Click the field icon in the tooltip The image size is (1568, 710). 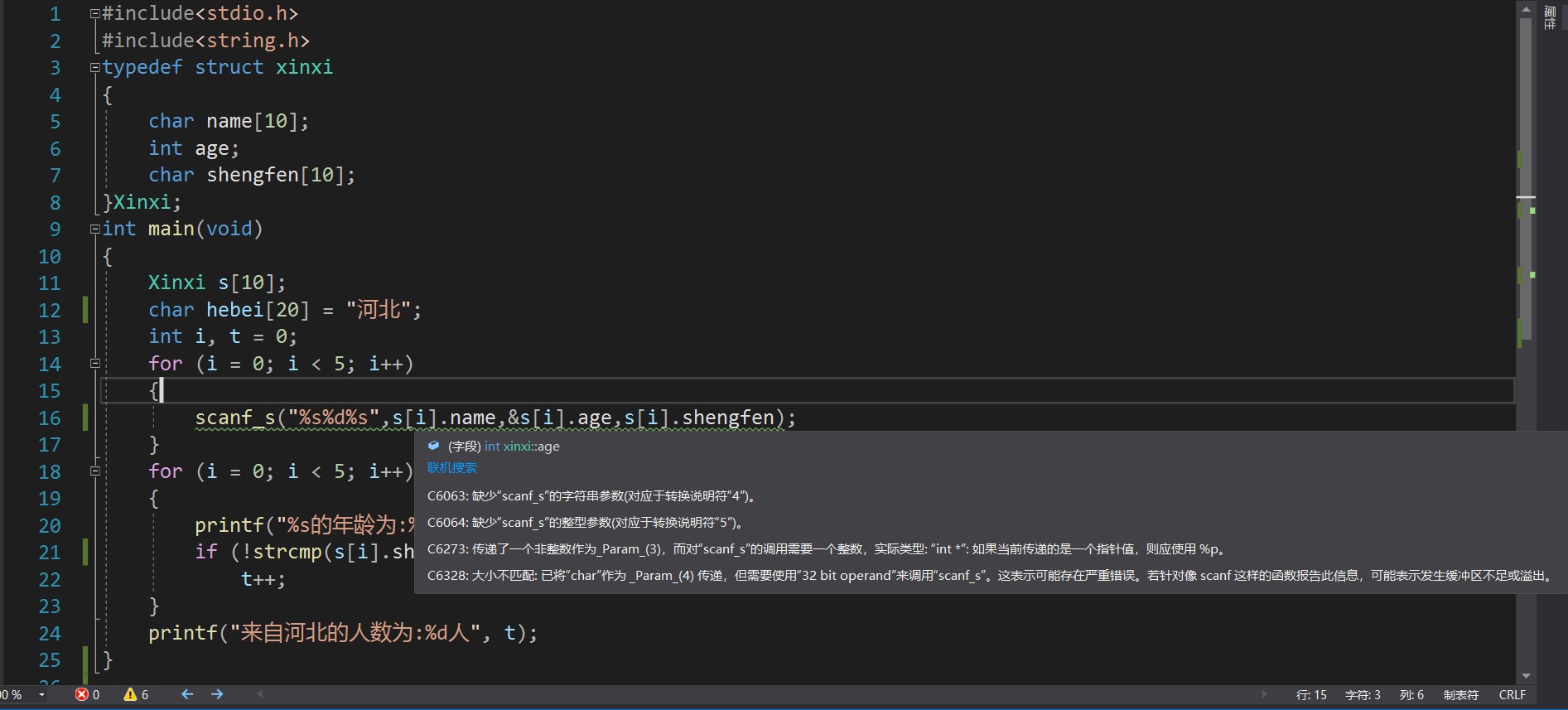pos(433,446)
